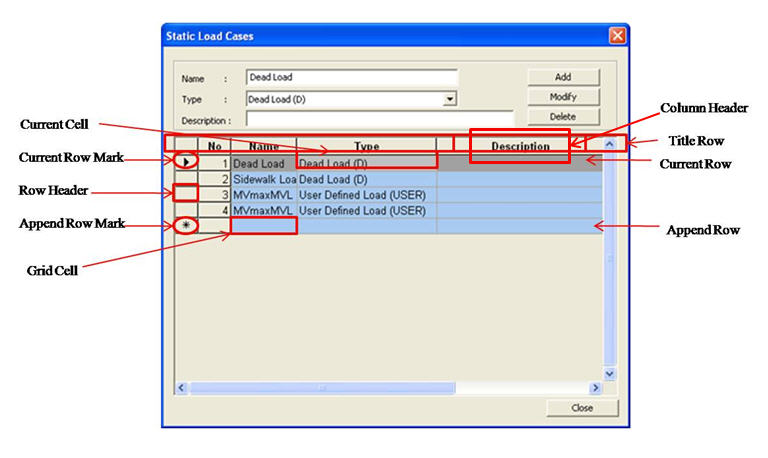The width and height of the screenshot is (768, 458).
Task: Click the vertical scrollbar down arrow
Action: pyautogui.click(x=610, y=373)
